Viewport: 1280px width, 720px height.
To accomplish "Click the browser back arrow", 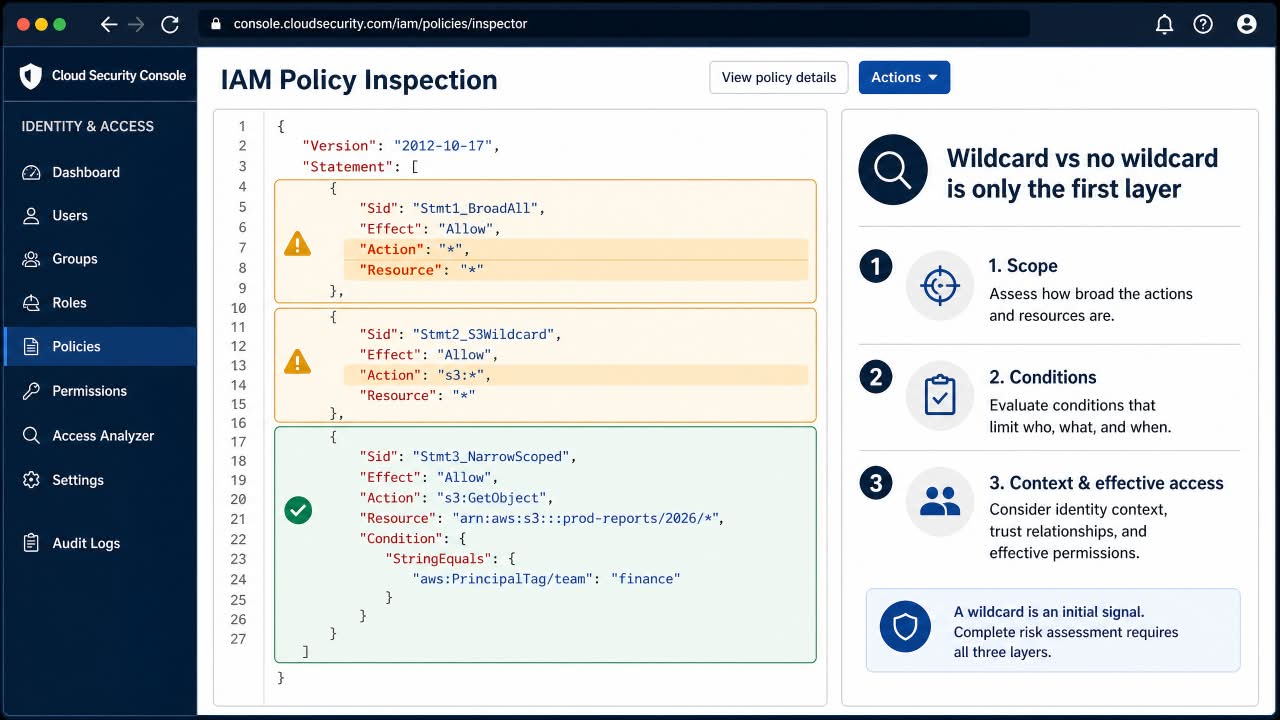I will click(x=109, y=24).
